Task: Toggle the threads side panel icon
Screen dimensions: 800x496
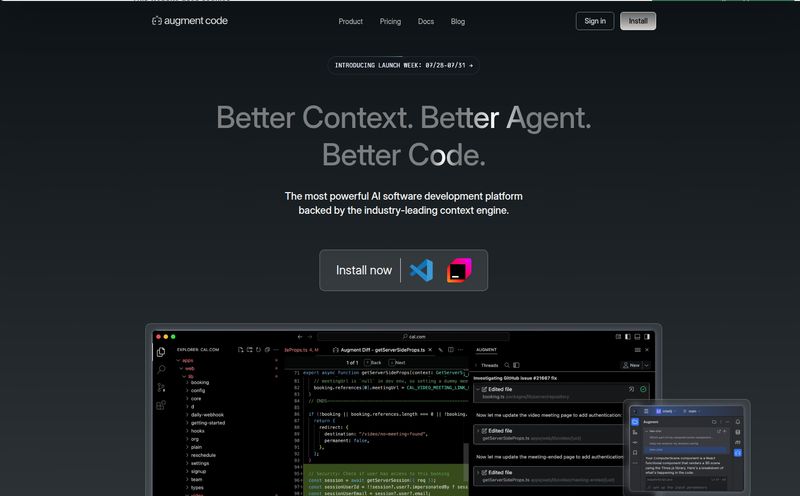Action: click(x=516, y=365)
